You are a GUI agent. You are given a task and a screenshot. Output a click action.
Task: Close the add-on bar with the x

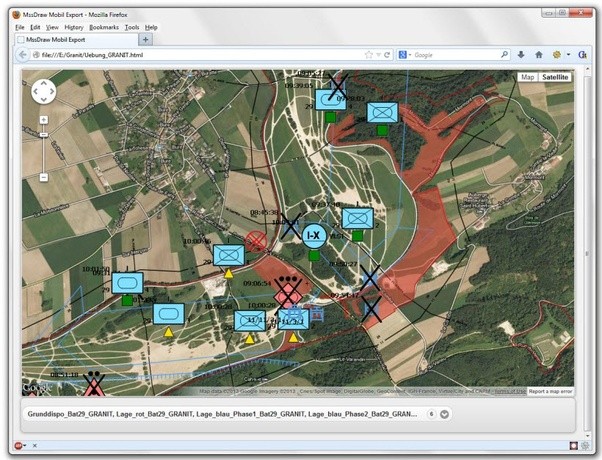point(35,445)
